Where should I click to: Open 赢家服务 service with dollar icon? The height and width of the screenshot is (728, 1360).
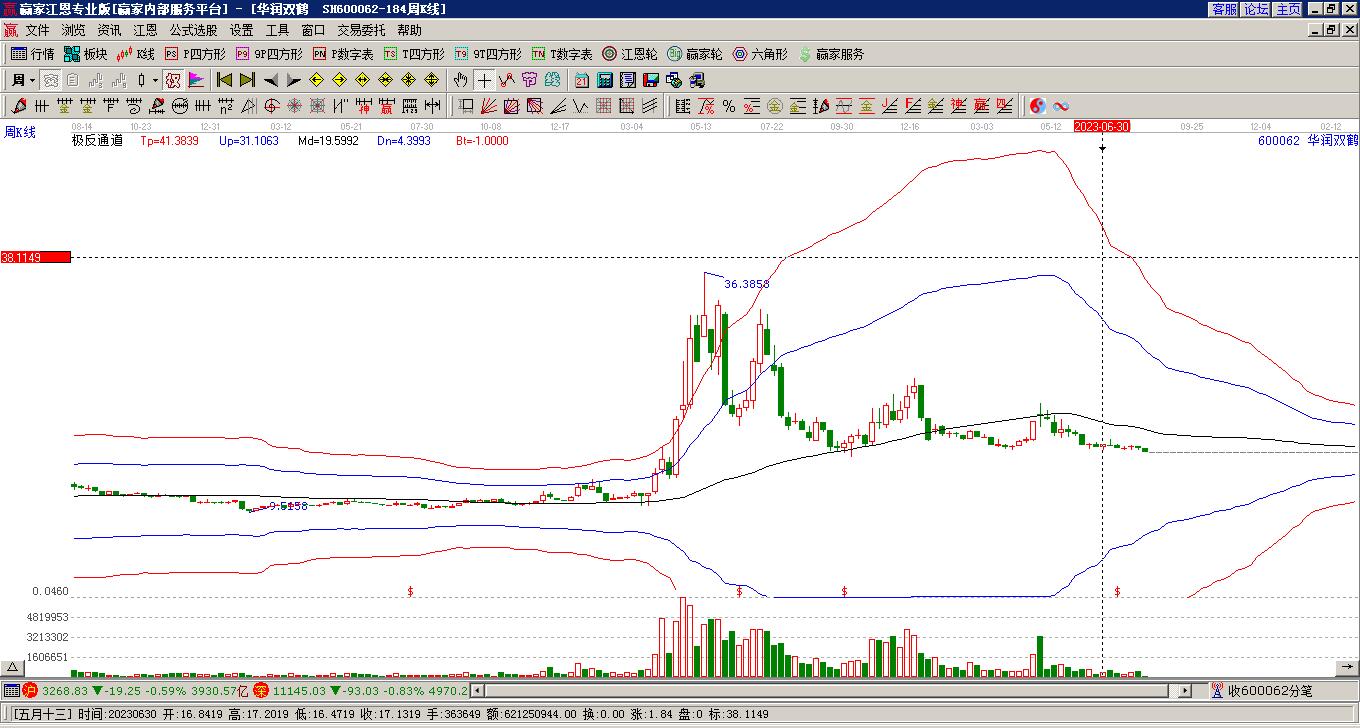831,54
